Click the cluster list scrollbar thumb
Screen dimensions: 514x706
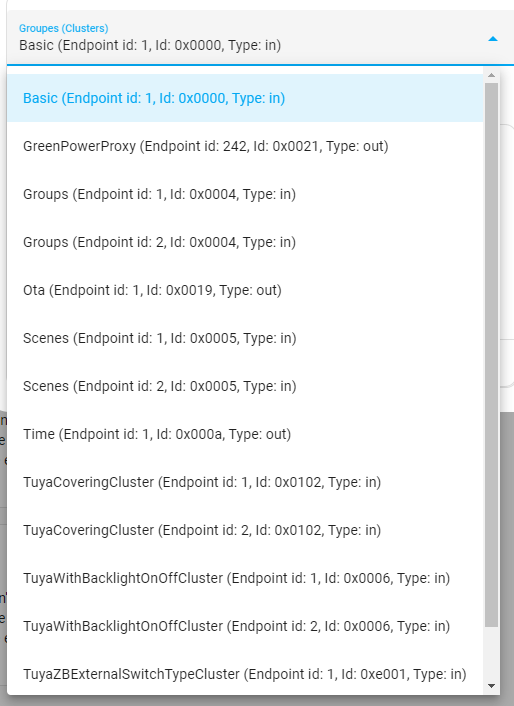point(491,354)
